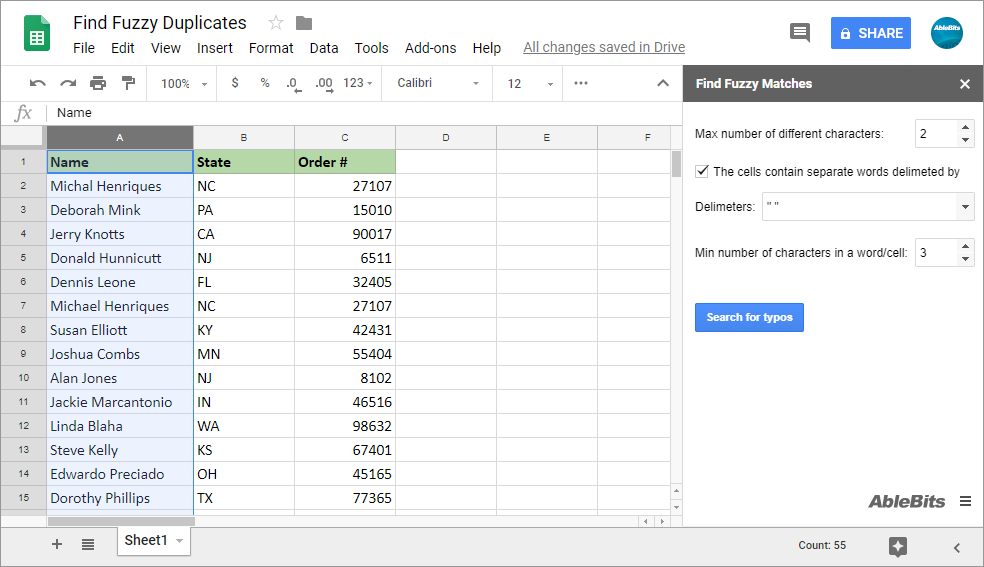Open the Help menu
This screenshot has width=984, height=567.
[x=486, y=48]
